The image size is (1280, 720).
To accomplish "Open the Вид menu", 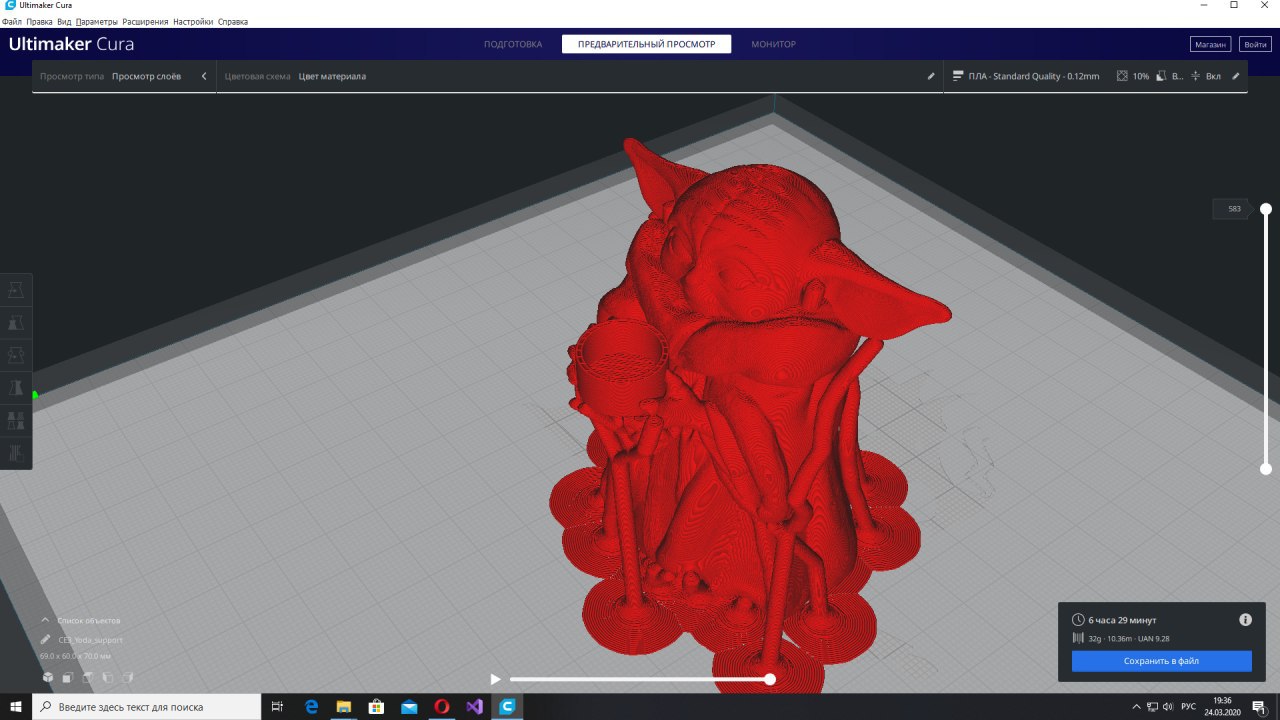I will click(64, 21).
